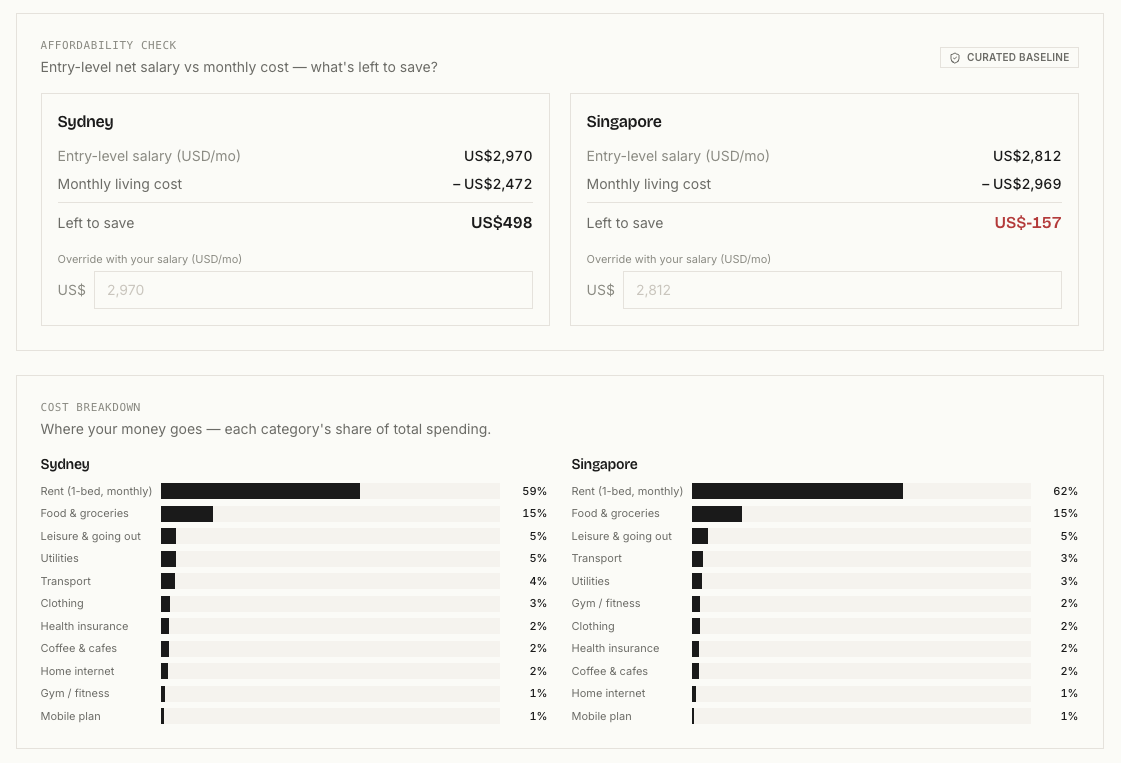This screenshot has width=1121, height=763.
Task: Click Singapore heading in Cost Breakdown
Action: pos(604,464)
